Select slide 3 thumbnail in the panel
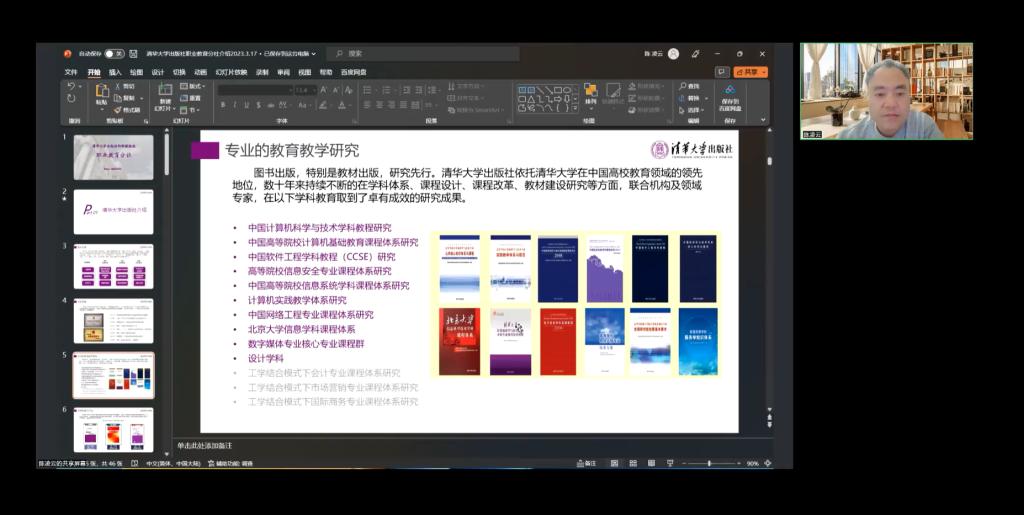The image size is (1024, 515). (x=113, y=266)
